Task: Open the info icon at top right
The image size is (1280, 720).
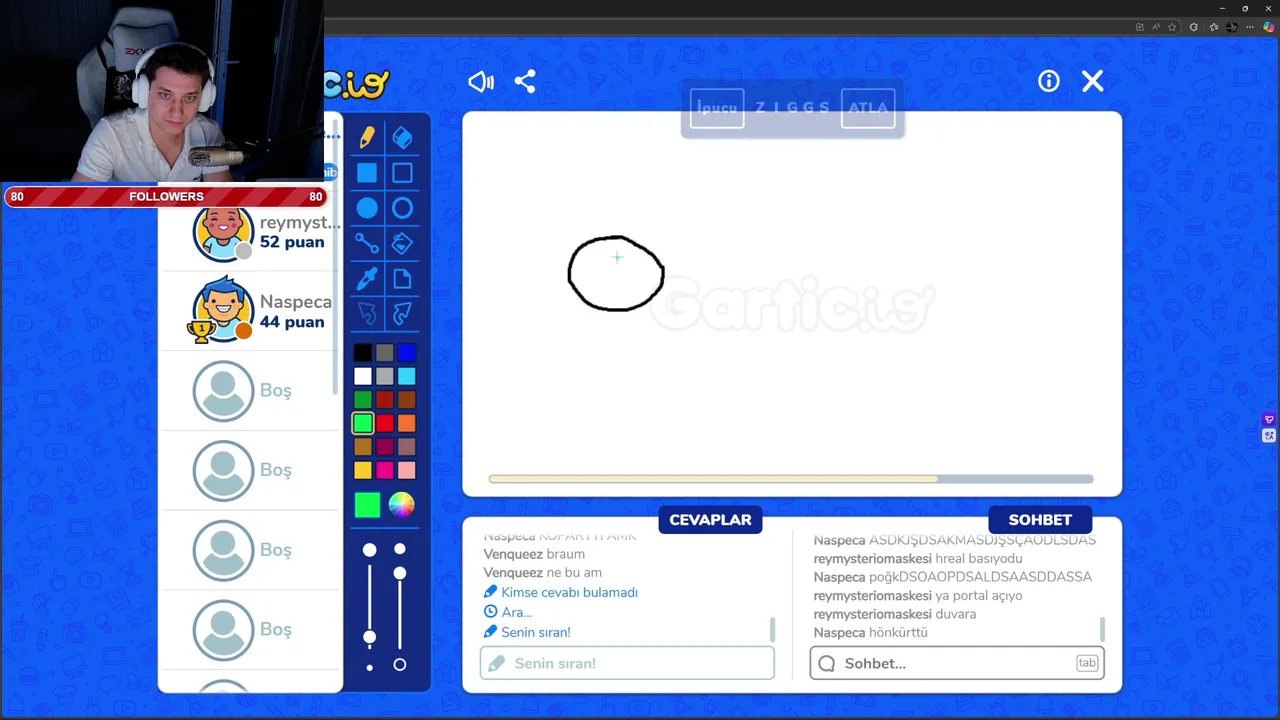Action: tap(1048, 81)
